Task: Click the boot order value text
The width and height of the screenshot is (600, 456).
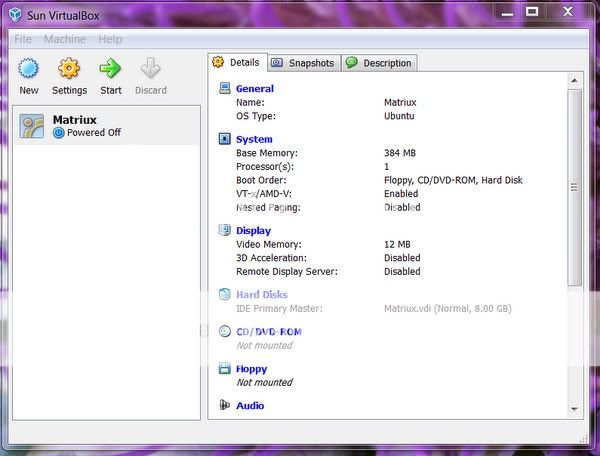Action: click(x=453, y=180)
